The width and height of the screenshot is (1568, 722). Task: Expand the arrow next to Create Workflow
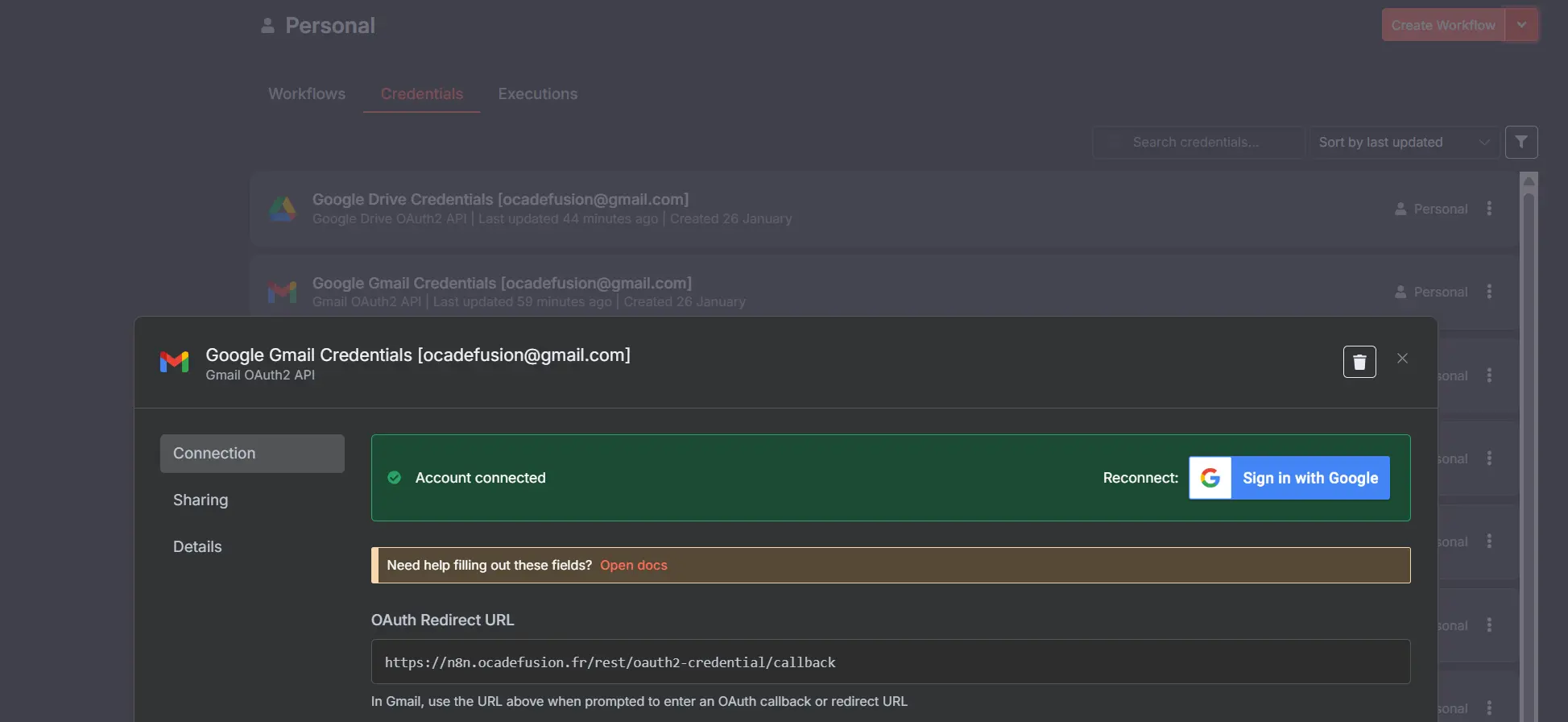click(x=1521, y=25)
